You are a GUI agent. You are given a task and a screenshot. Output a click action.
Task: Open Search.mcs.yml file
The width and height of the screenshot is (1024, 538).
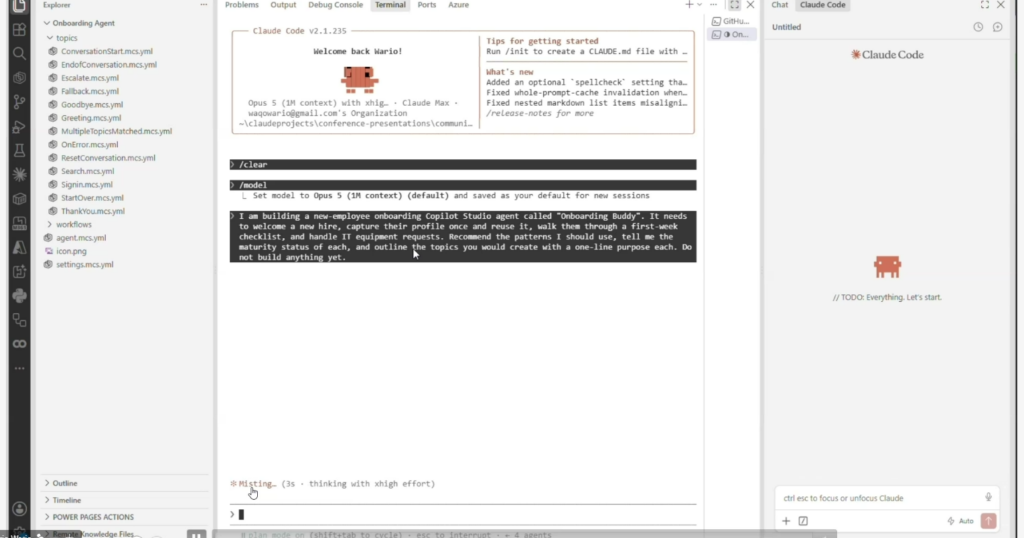[x=87, y=171]
